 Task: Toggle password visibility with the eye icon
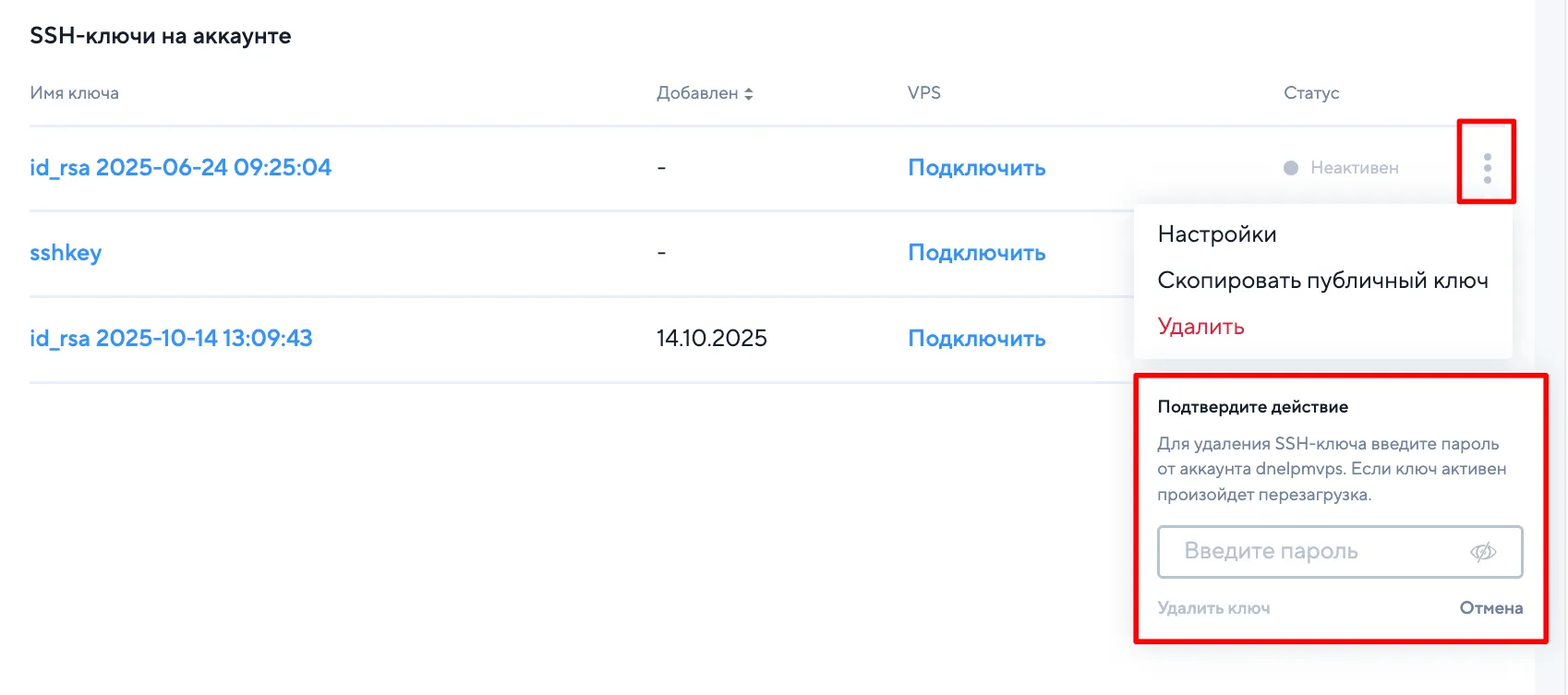(x=1482, y=552)
